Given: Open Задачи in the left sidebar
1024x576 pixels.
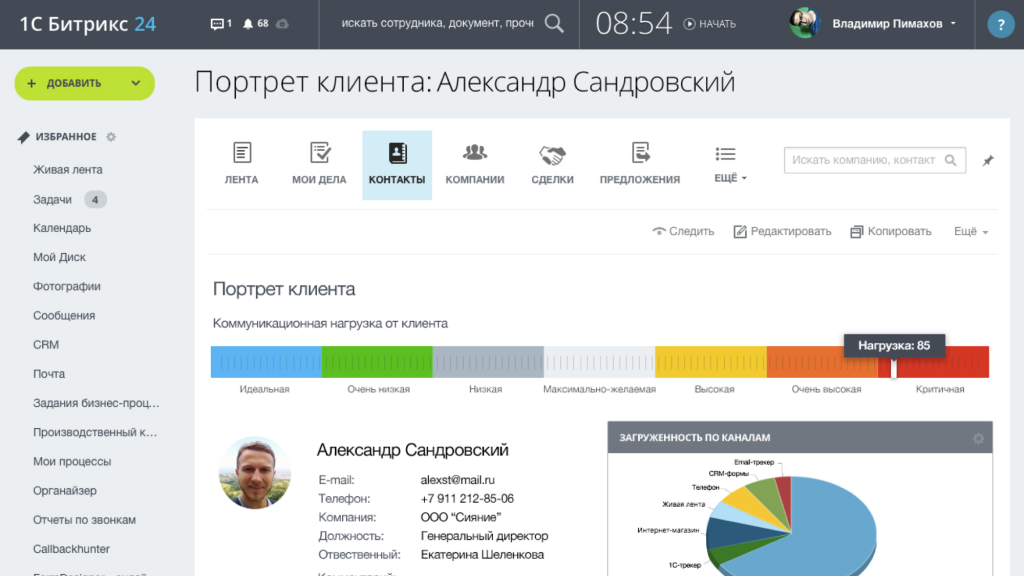Looking at the screenshot, I should (x=53, y=199).
